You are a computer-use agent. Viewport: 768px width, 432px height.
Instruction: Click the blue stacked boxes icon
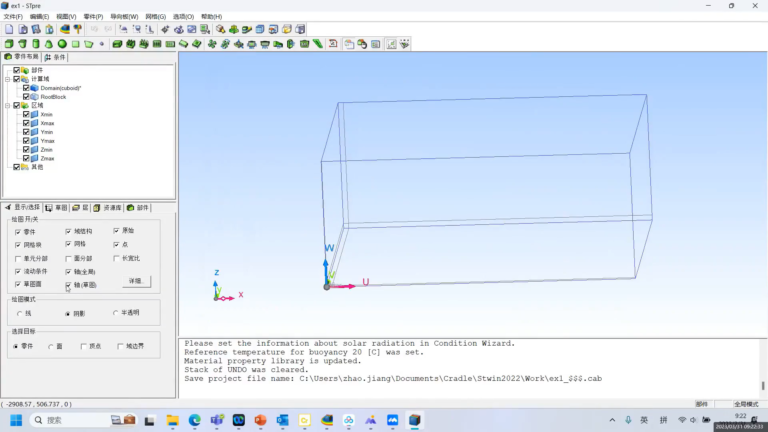(x=260, y=29)
